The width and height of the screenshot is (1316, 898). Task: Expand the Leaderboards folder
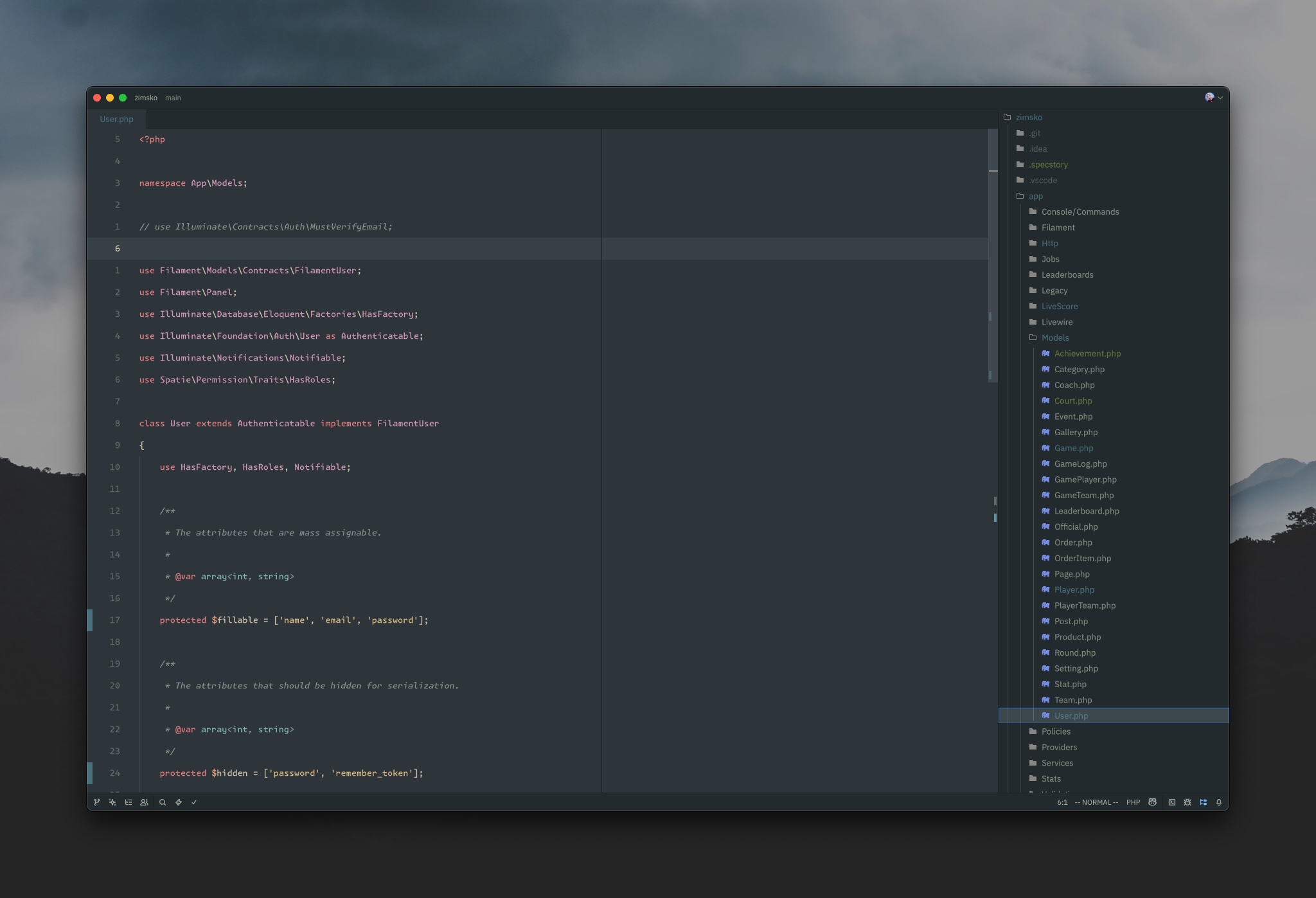pyautogui.click(x=1114, y=274)
